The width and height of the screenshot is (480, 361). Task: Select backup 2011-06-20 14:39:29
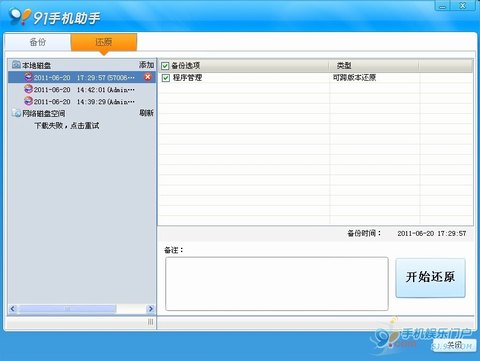[82, 101]
